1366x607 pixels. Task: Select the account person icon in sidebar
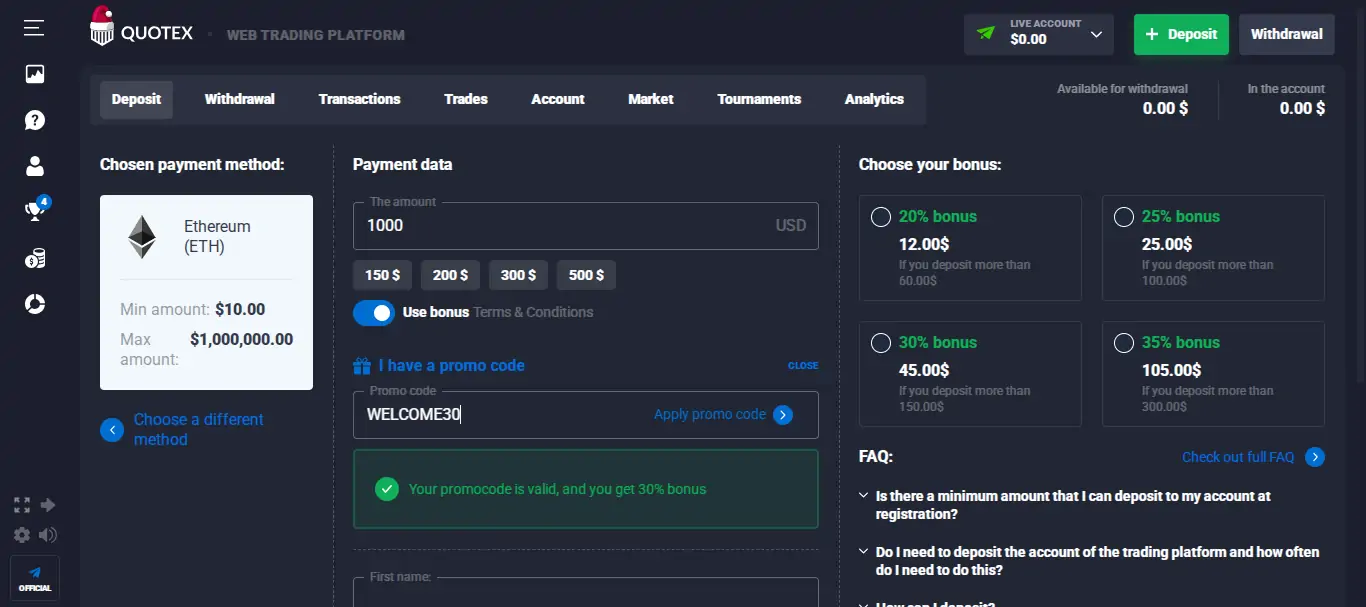pos(35,166)
